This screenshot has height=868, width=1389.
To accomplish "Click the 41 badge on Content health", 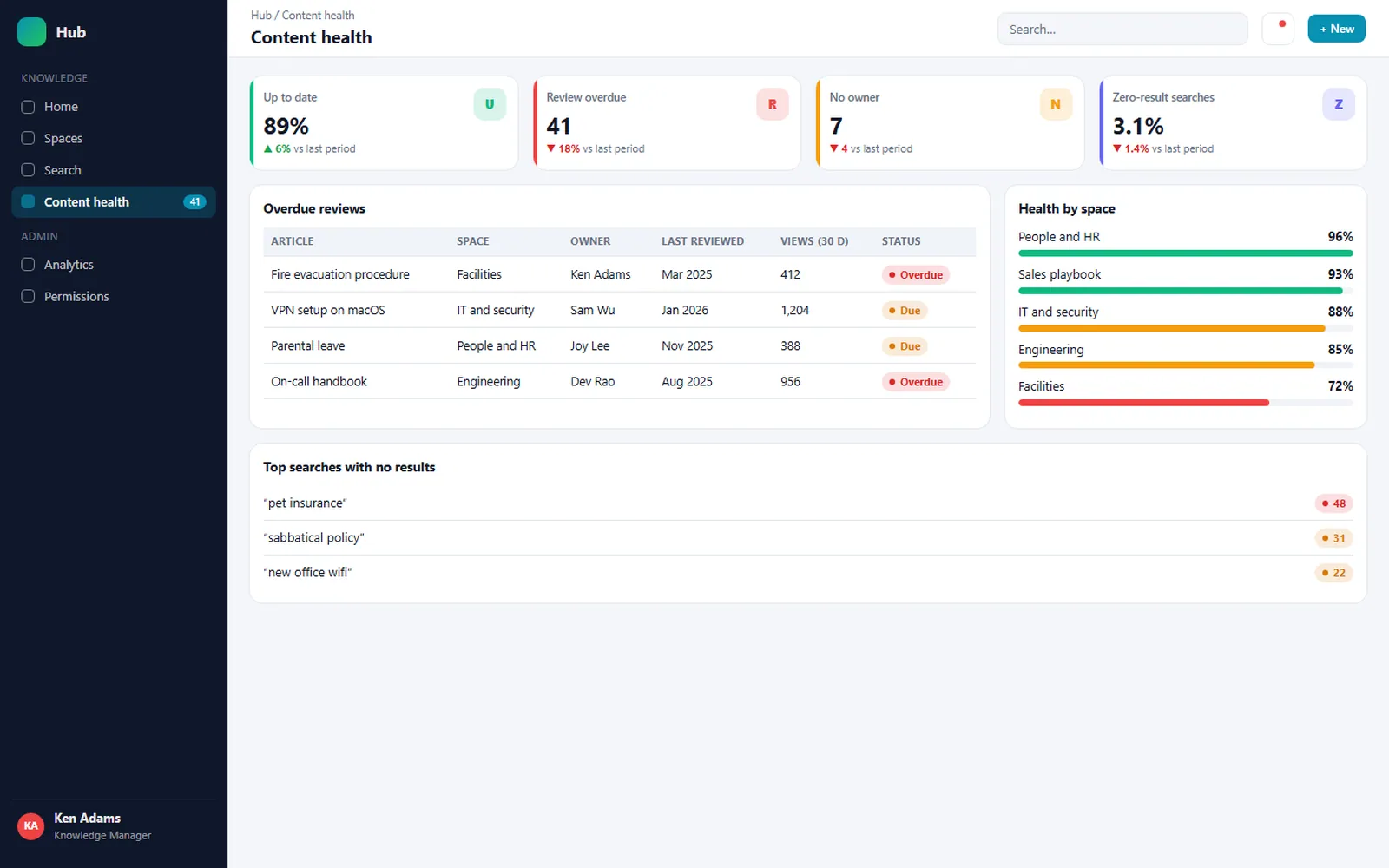I will [x=194, y=201].
